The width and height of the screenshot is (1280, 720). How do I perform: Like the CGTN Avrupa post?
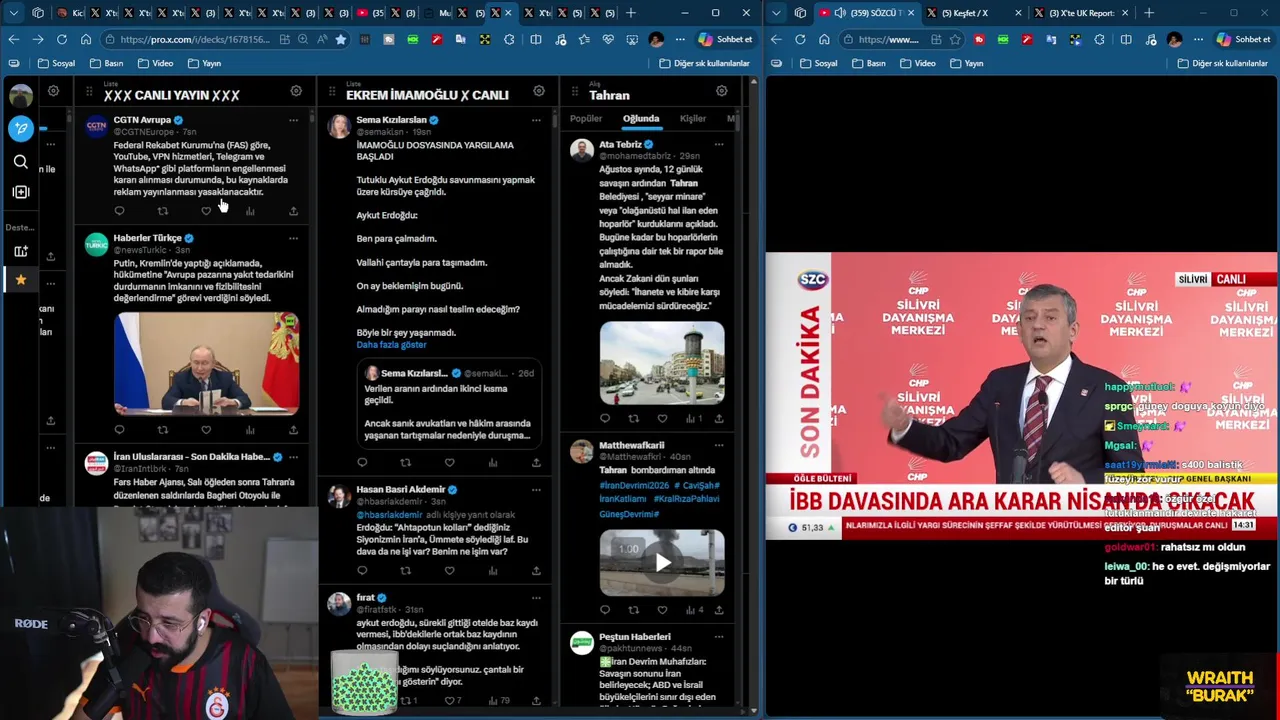pyautogui.click(x=206, y=211)
